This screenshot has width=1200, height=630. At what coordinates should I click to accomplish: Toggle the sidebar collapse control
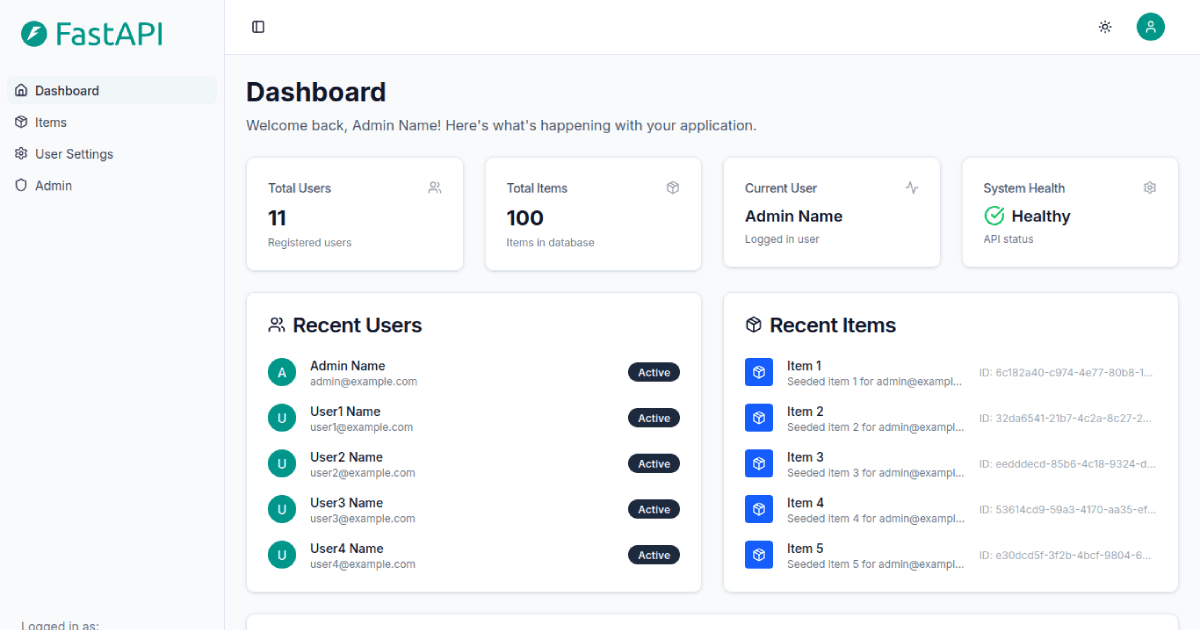258,26
